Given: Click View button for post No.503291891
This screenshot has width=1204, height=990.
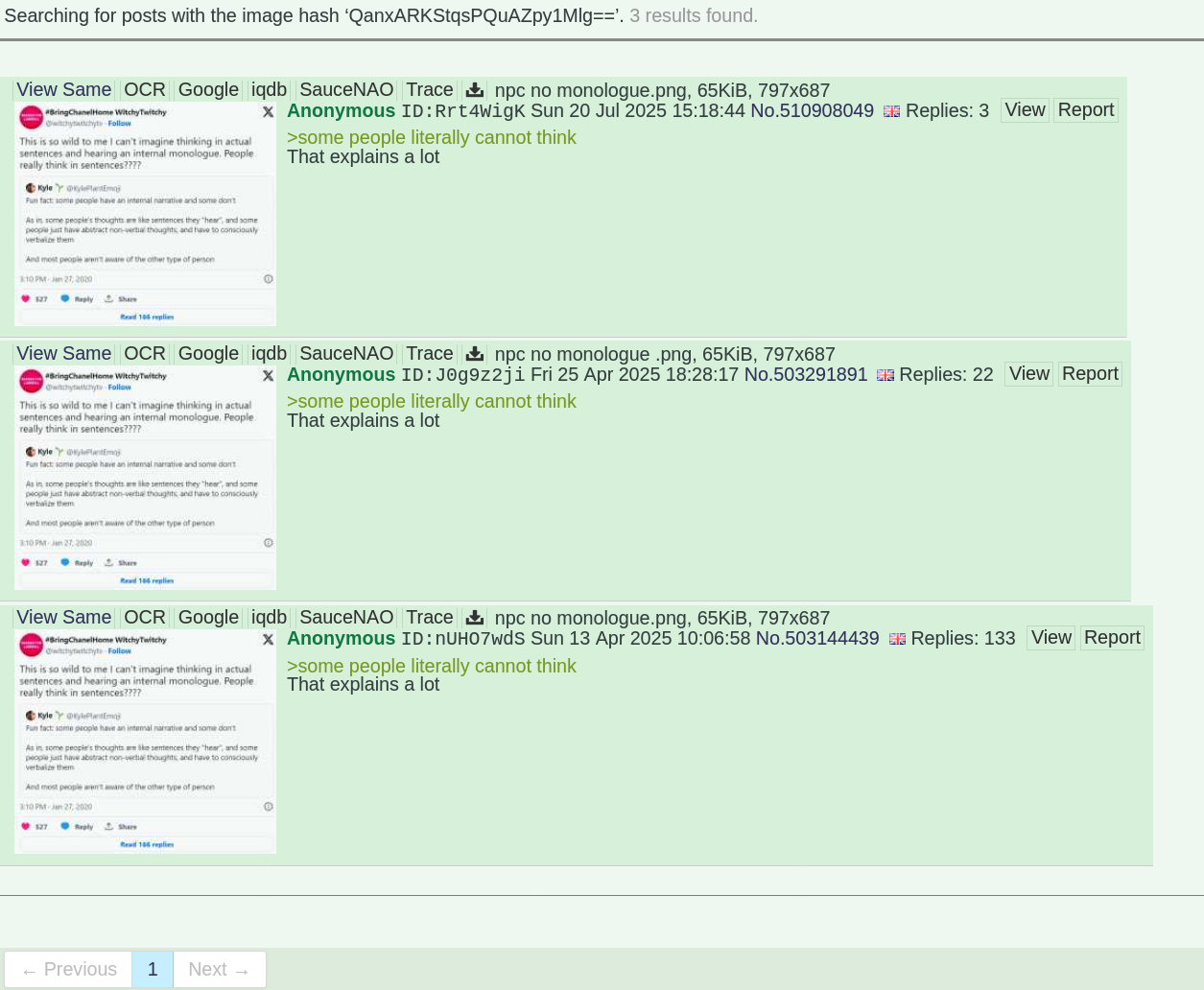Looking at the screenshot, I should click(1029, 374).
